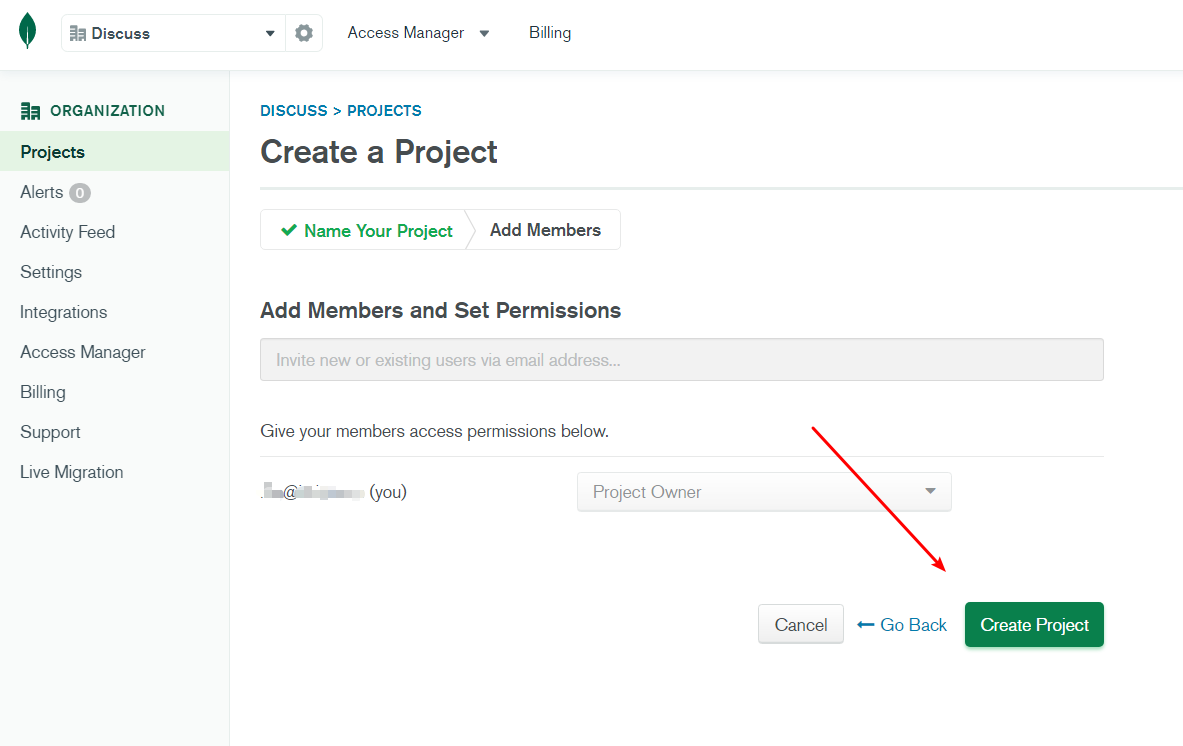The height and width of the screenshot is (746, 1183).
Task: Select Projects in the sidebar
Action: pyautogui.click(x=52, y=151)
